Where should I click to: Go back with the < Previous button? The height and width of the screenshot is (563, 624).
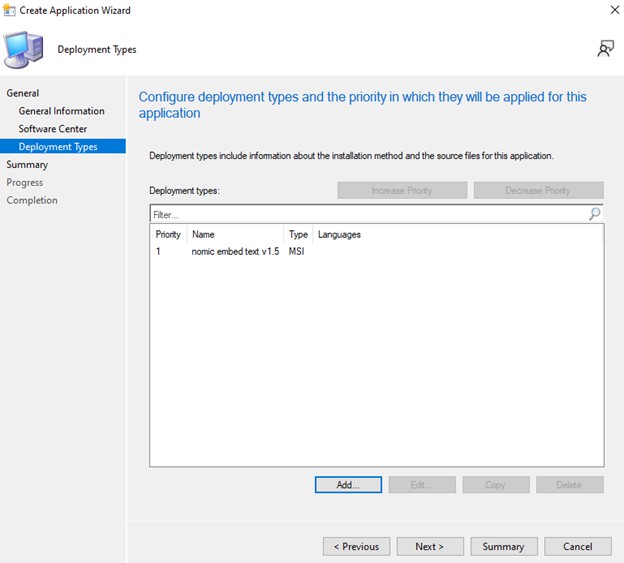tap(356, 546)
